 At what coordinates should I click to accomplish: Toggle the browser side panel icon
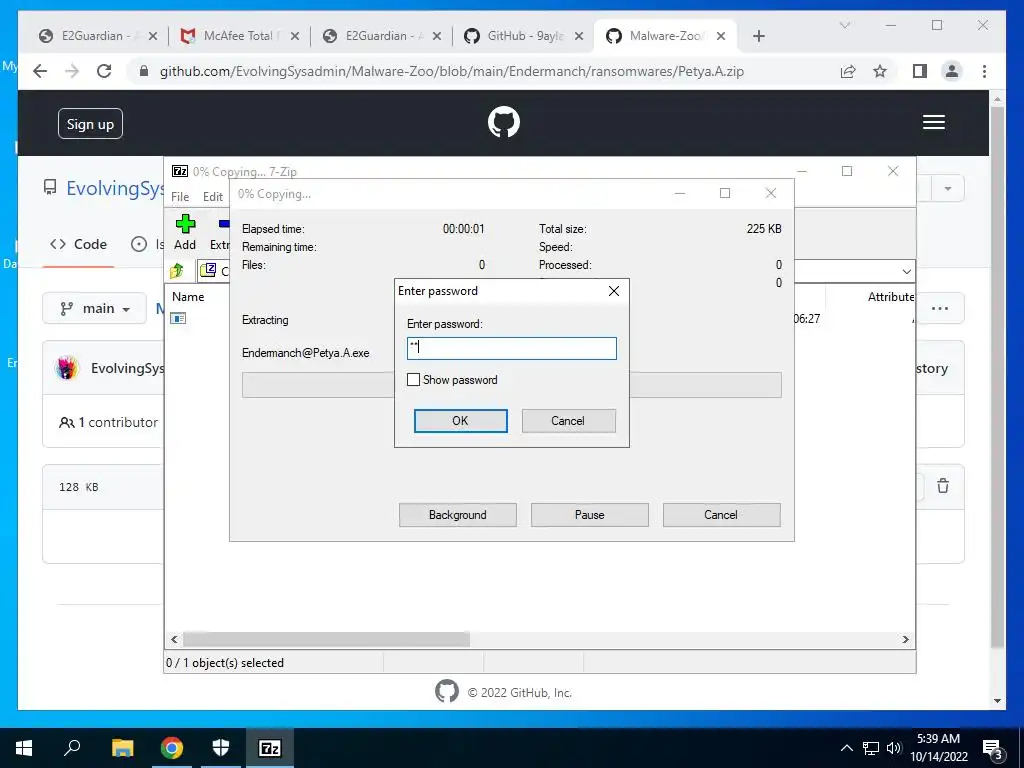pyautogui.click(x=920, y=71)
